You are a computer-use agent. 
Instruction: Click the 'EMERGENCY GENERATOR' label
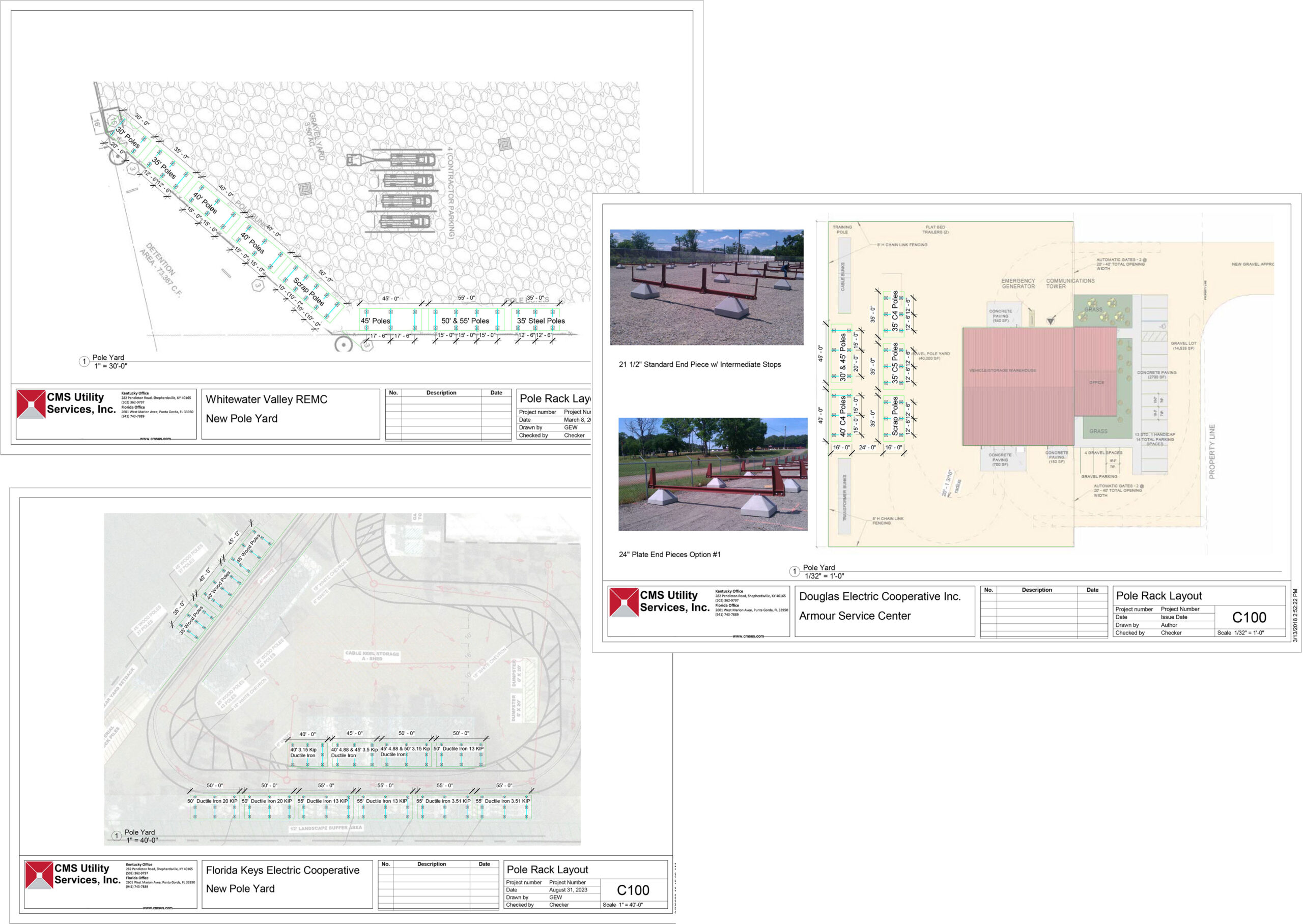pyautogui.click(x=1018, y=283)
